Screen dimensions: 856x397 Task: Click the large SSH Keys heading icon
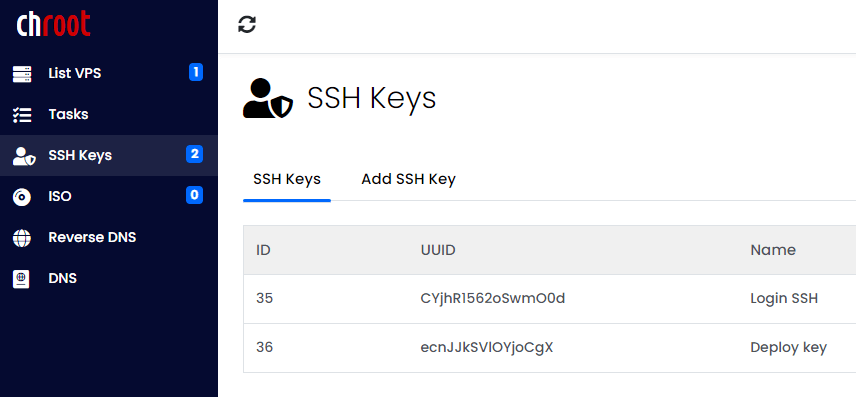[x=268, y=98]
